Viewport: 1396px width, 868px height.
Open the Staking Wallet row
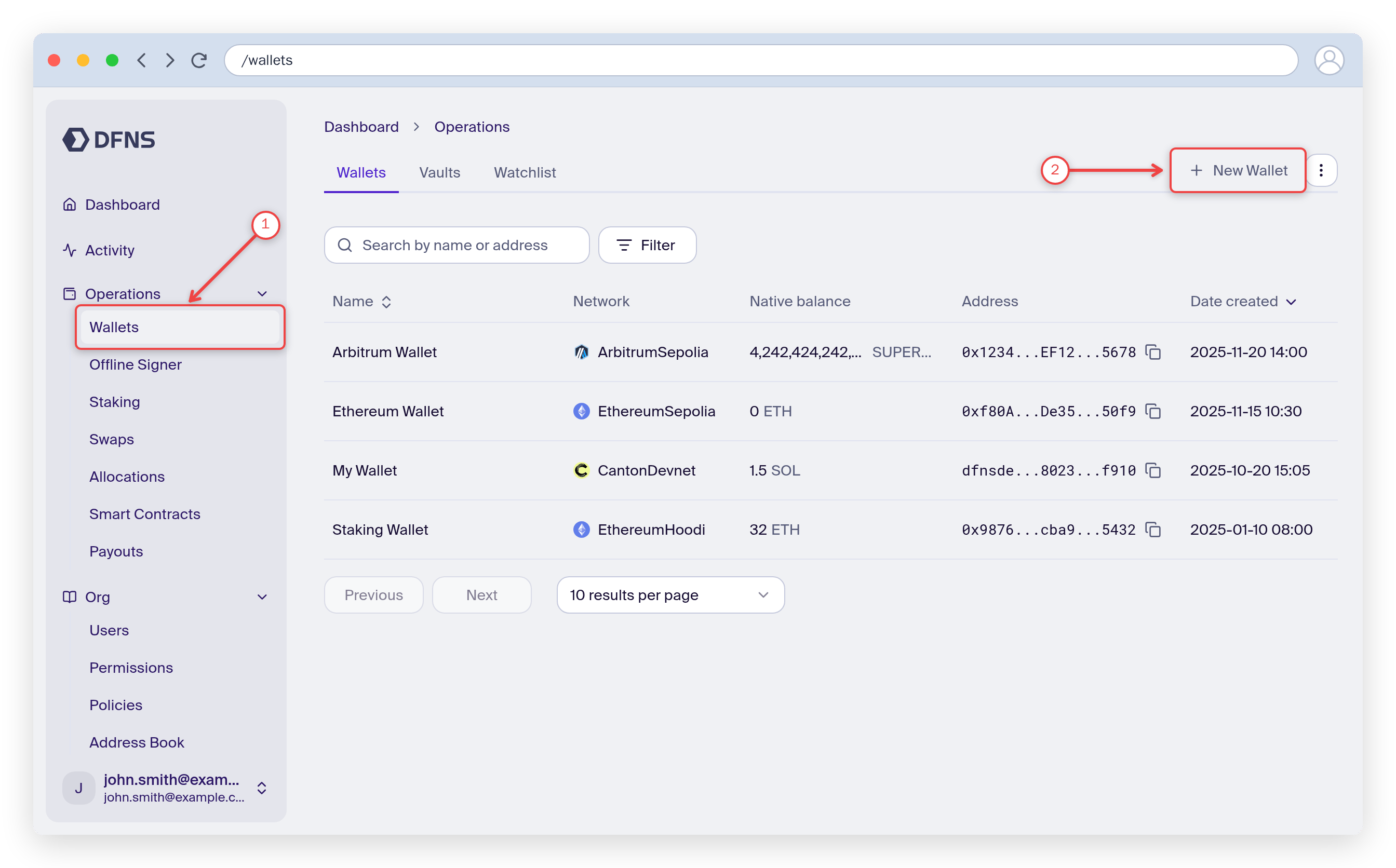[x=830, y=530]
